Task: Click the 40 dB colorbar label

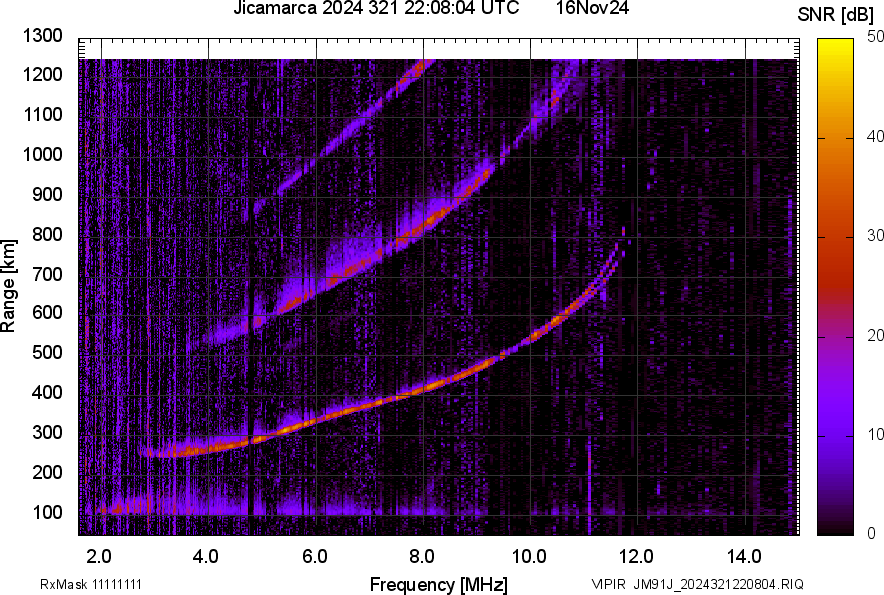Action: click(875, 136)
